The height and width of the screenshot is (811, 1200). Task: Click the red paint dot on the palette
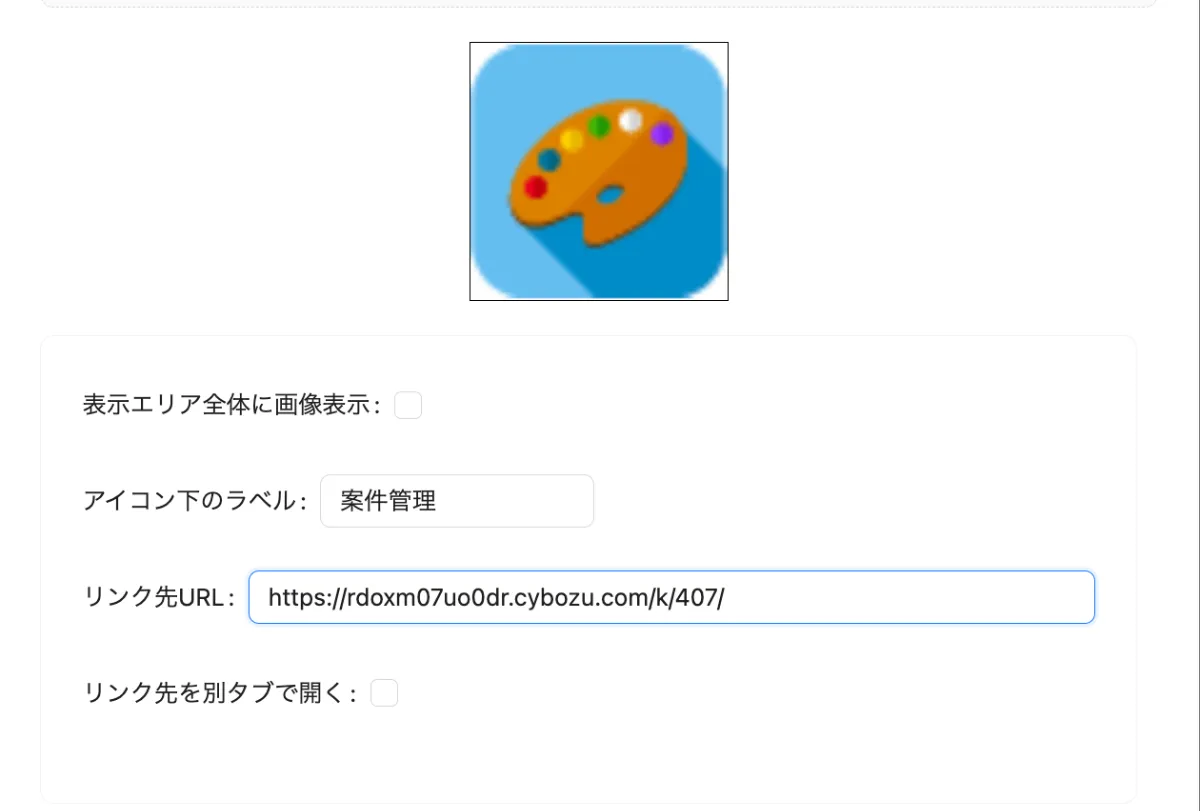click(536, 187)
